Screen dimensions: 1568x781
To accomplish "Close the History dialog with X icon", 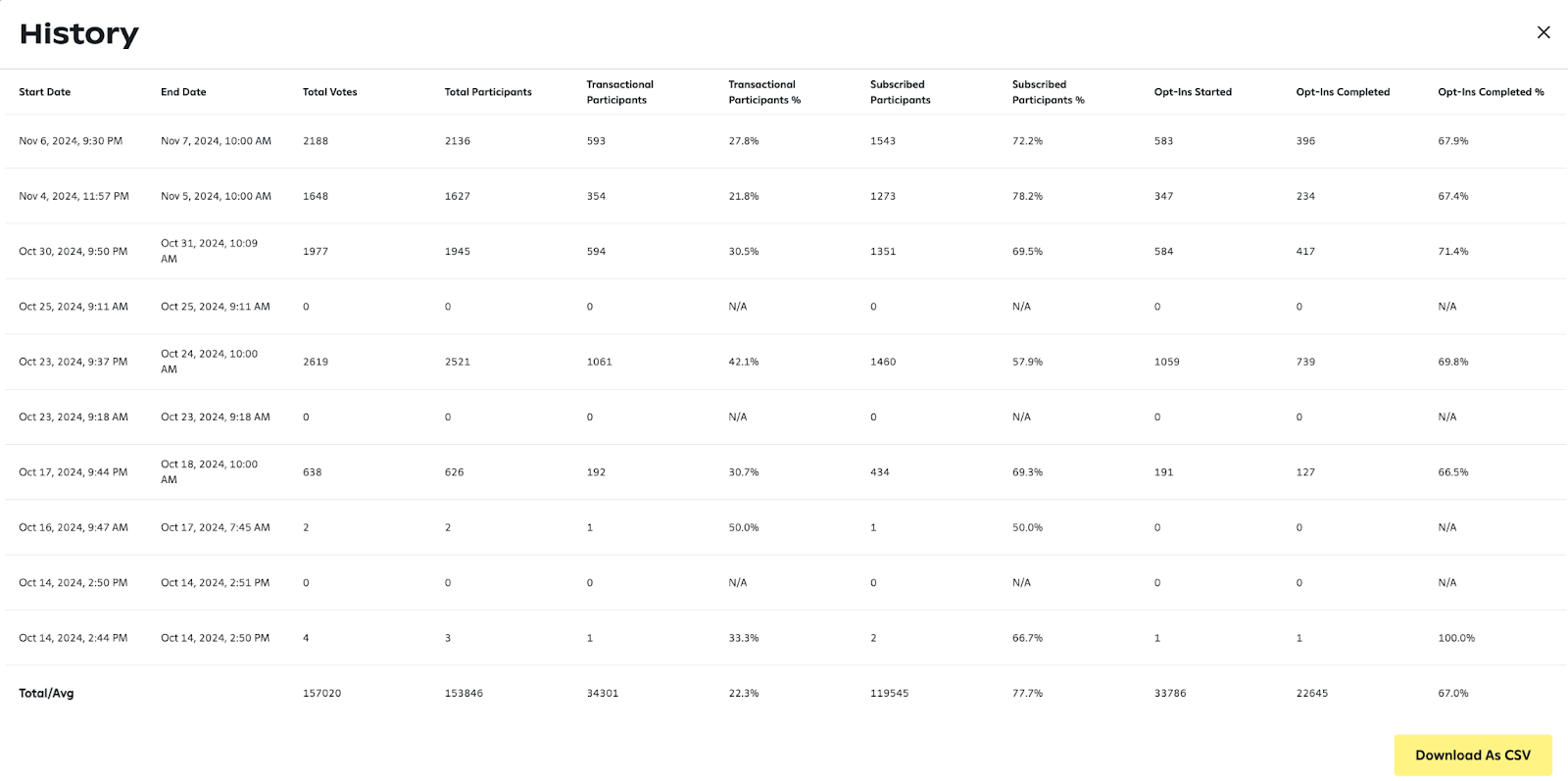I will [1543, 32].
